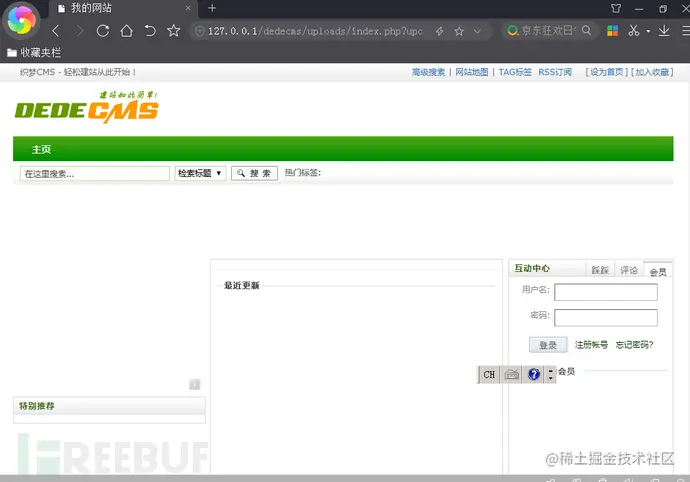
Task: Click the small gray icon above 特别推荐
Action: pos(195,384)
